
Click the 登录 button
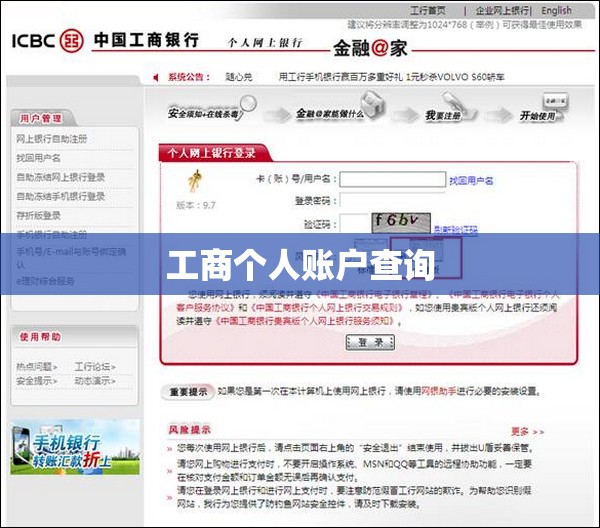[x=370, y=342]
